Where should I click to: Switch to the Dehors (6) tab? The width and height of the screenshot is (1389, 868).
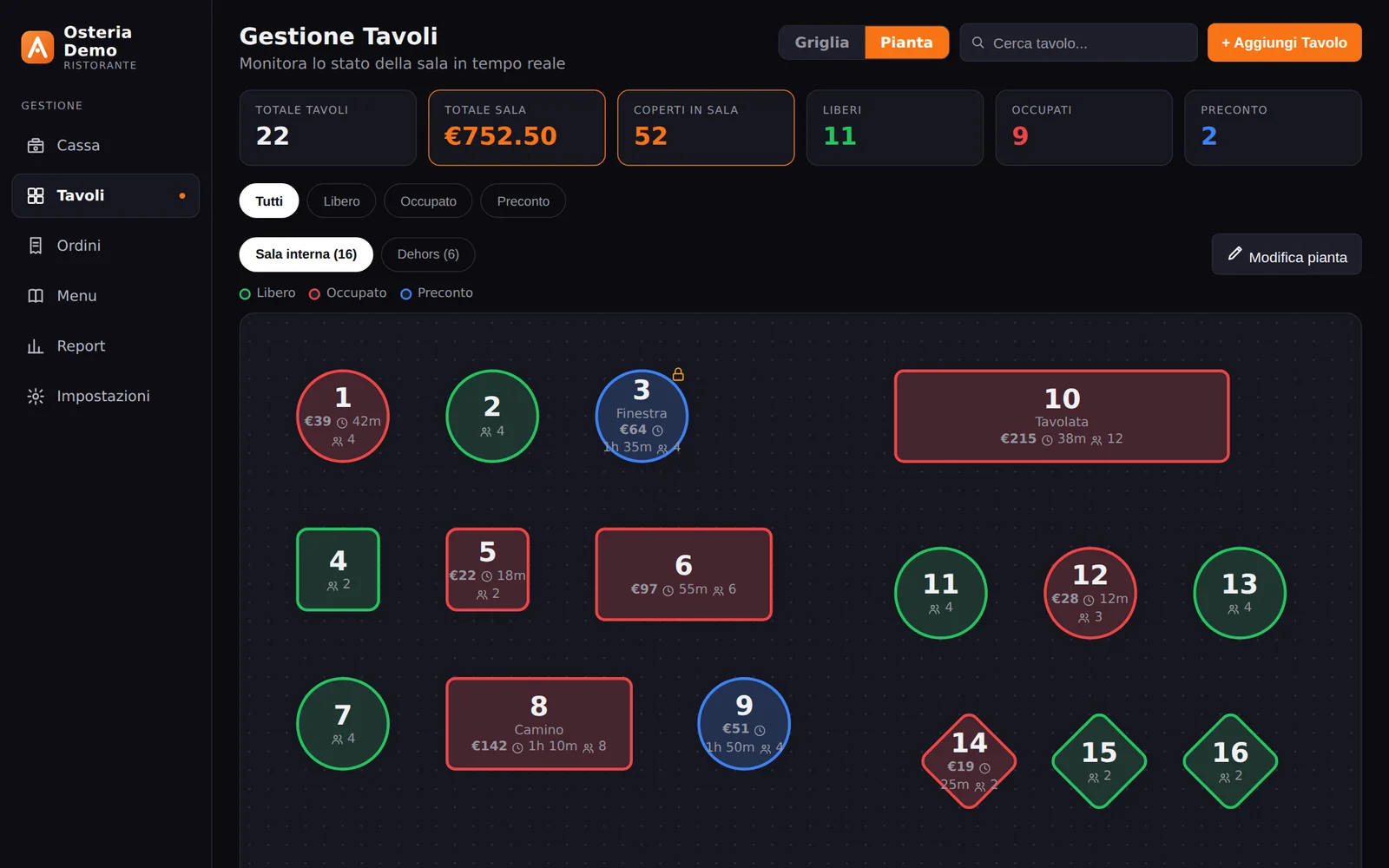428,254
